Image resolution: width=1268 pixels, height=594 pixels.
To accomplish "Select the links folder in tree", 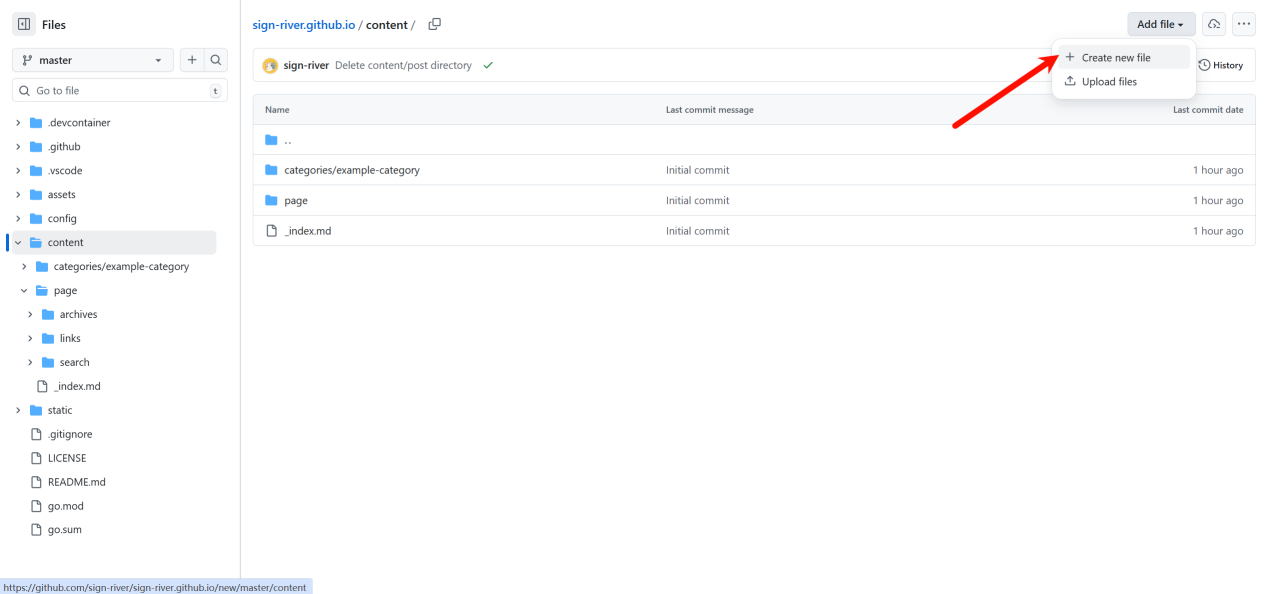I will click(70, 339).
